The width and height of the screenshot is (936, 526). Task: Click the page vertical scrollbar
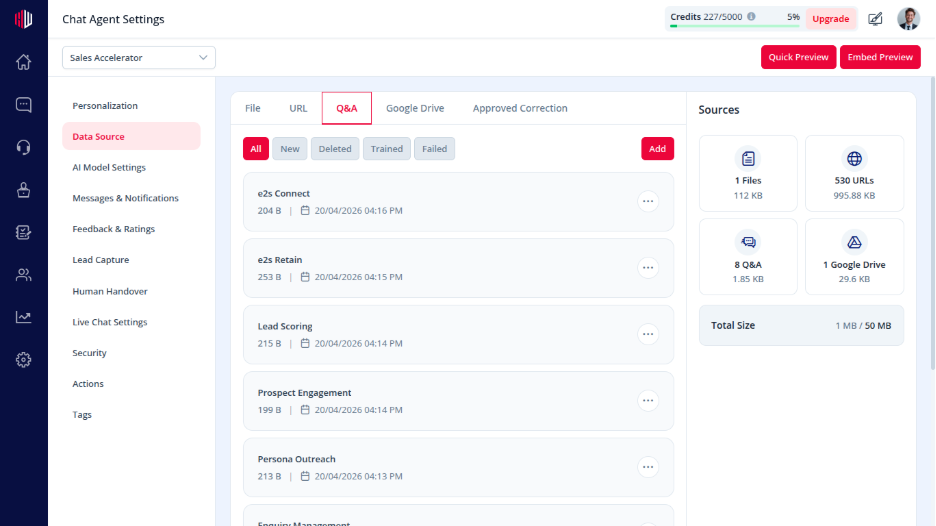coord(932,224)
